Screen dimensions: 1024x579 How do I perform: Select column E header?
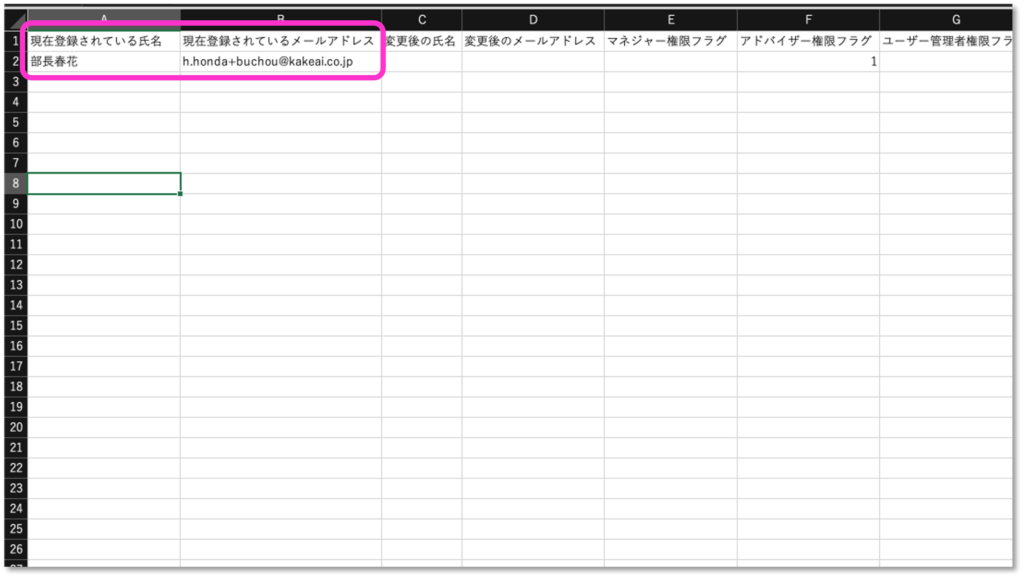point(671,20)
